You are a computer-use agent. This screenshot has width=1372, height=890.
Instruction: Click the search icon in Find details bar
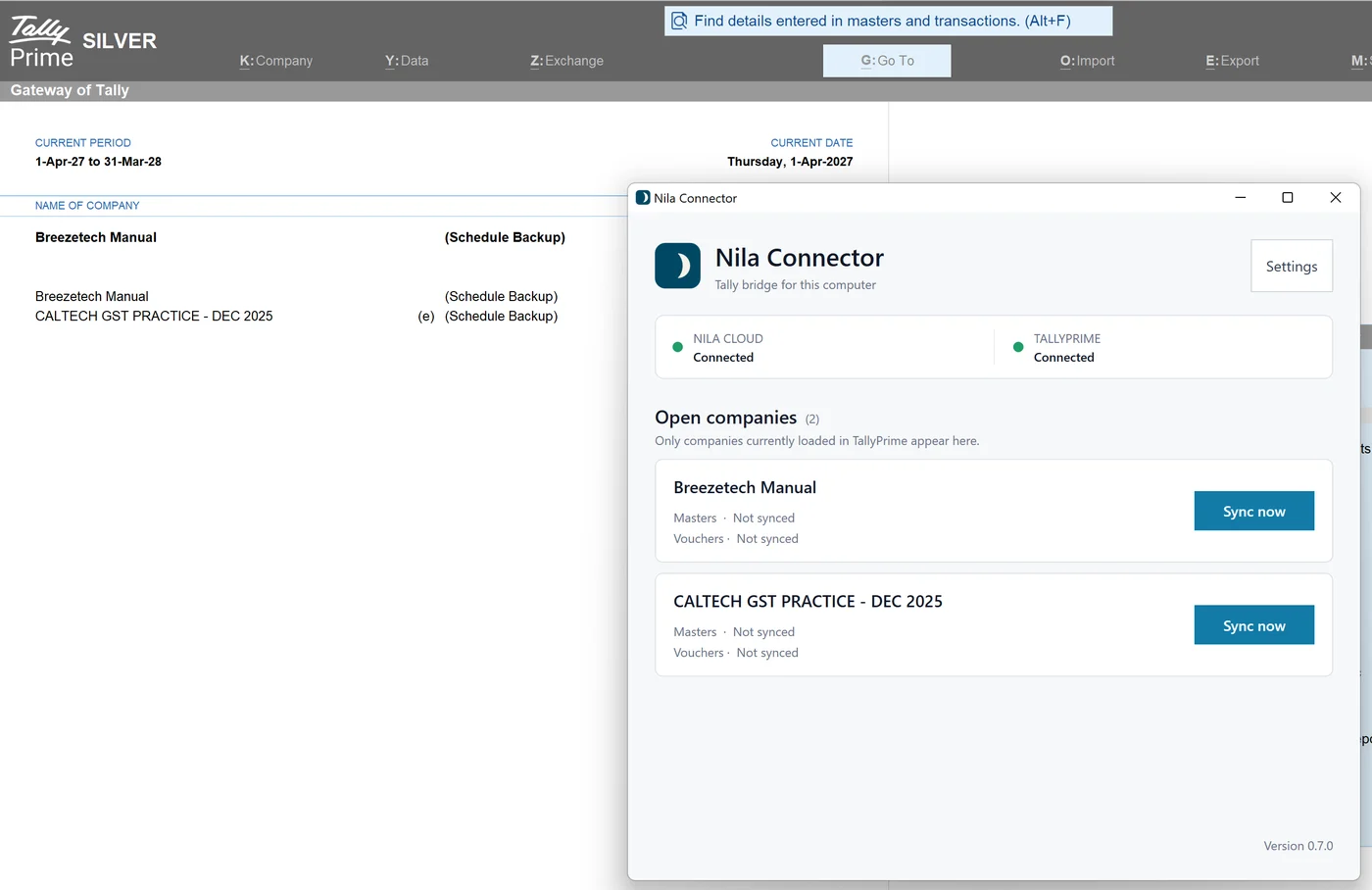[x=679, y=21]
